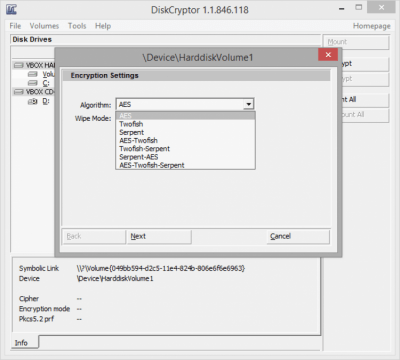Viewport: 400px width, 360px height.
Task: Click the Encryption Settings heading
Action: click(104, 76)
